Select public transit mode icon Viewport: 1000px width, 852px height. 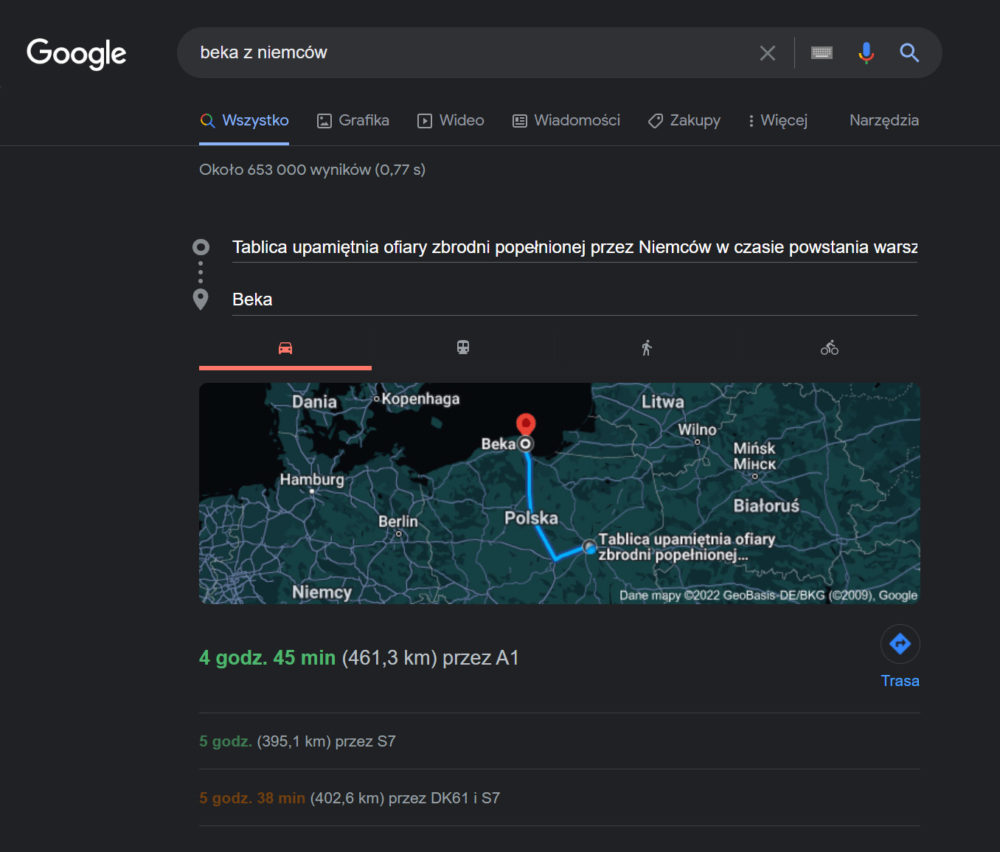coord(463,348)
